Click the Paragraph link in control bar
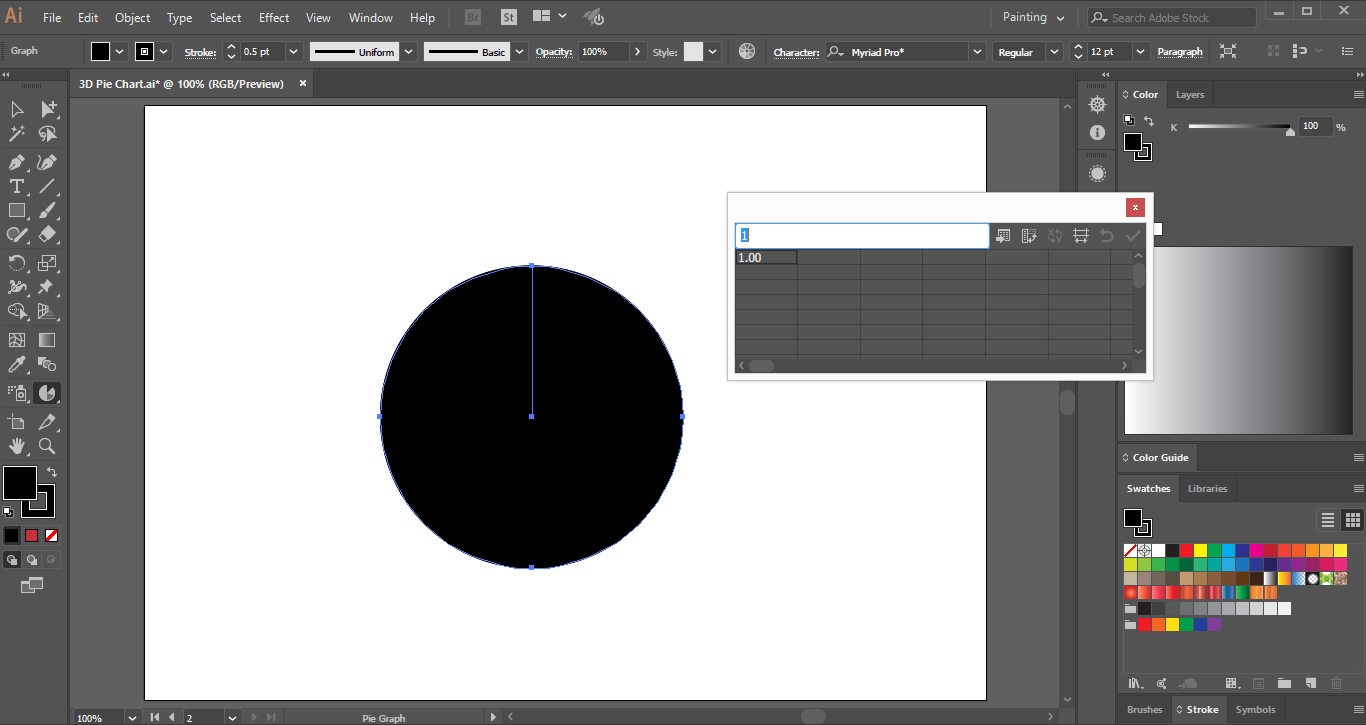Image resolution: width=1366 pixels, height=725 pixels. tap(1180, 52)
